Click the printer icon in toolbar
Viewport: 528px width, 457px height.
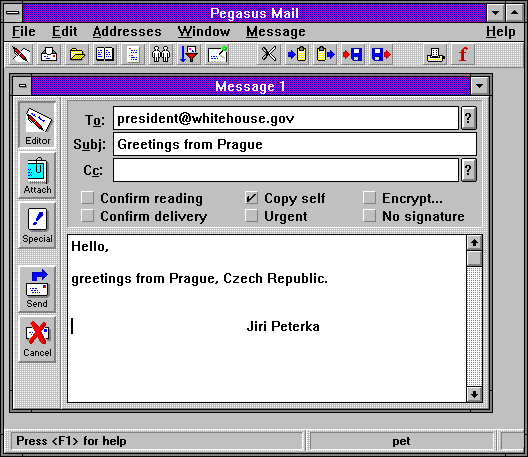[x=435, y=54]
